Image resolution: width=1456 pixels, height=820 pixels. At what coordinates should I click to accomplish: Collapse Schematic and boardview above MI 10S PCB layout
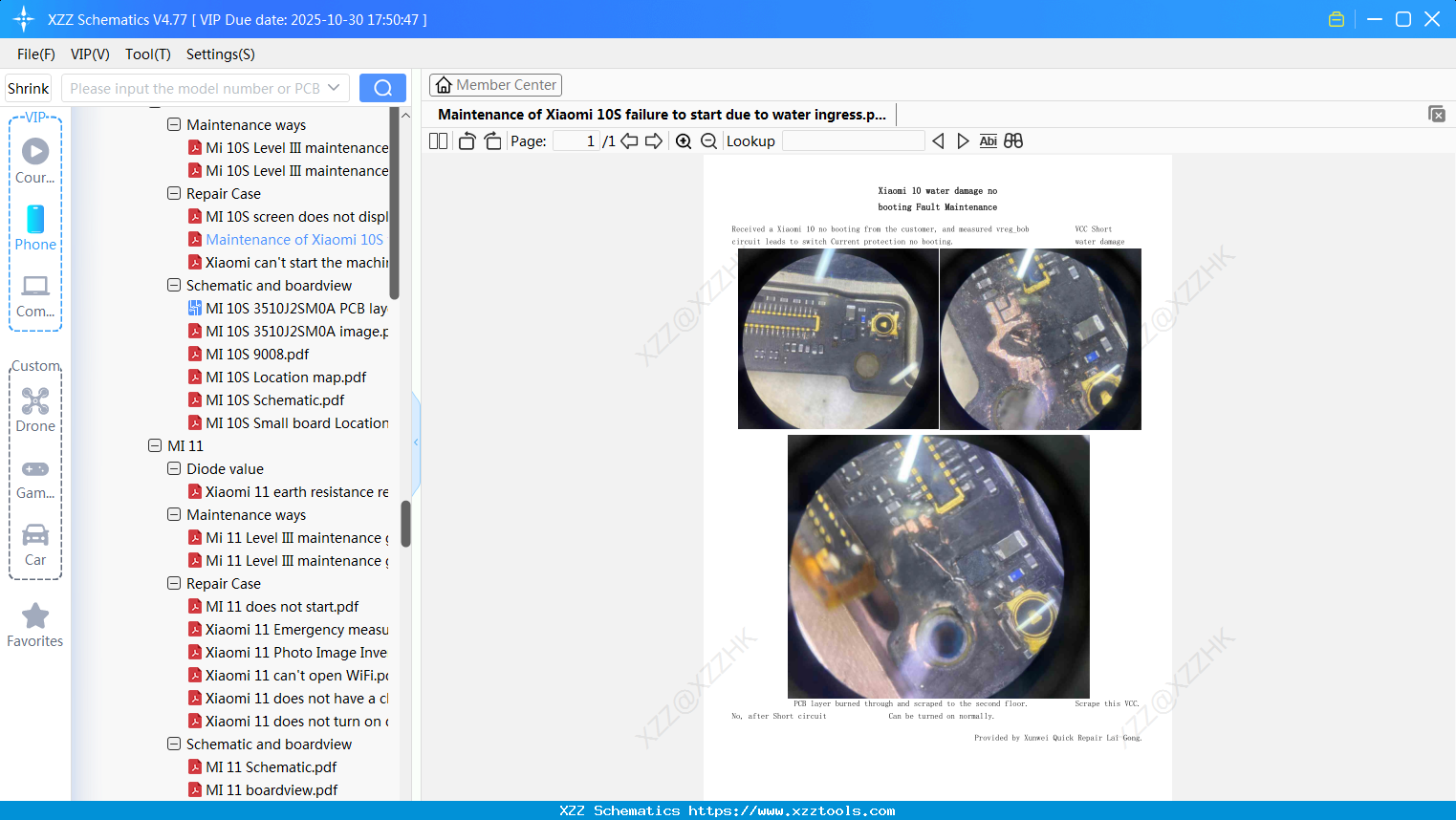click(x=174, y=286)
